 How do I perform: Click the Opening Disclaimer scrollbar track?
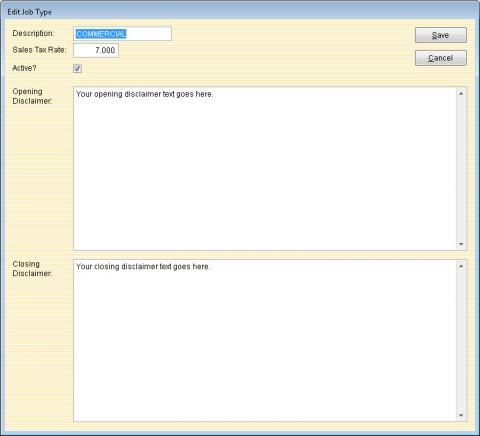461,169
